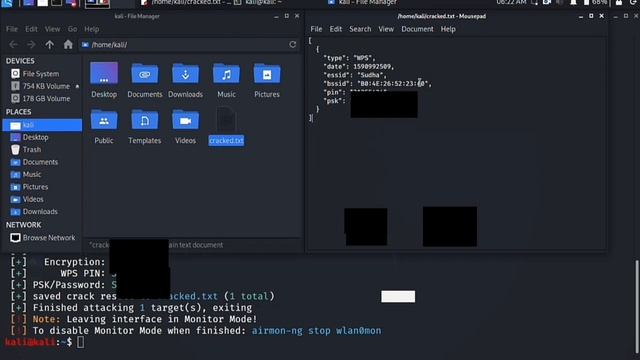Click the essid line in Mousepad
This screenshot has height=360, width=640.
pos(355,75)
